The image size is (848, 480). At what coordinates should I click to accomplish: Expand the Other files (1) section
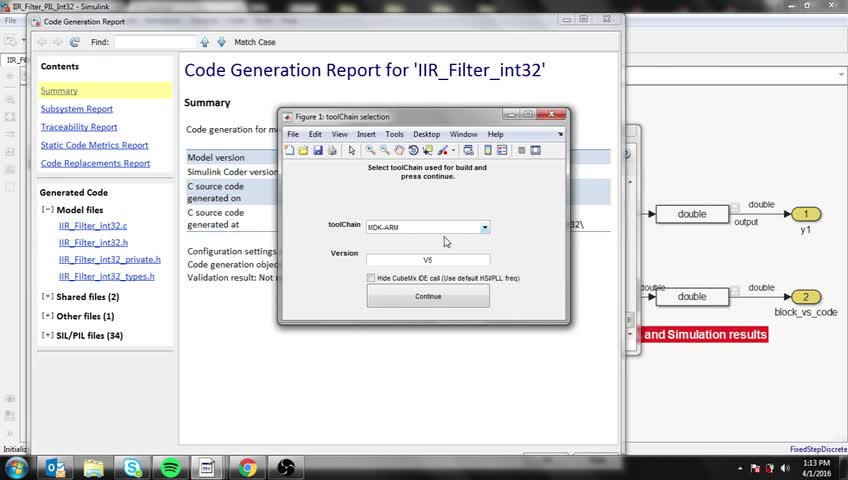(x=48, y=316)
